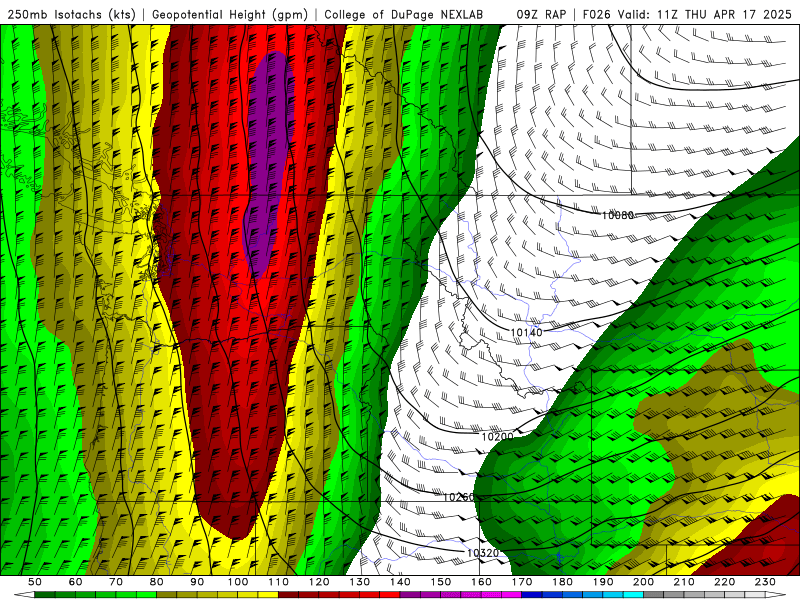Click the 180 value on the color scale
Image resolution: width=800 pixels, height=600 pixels.
562,582
